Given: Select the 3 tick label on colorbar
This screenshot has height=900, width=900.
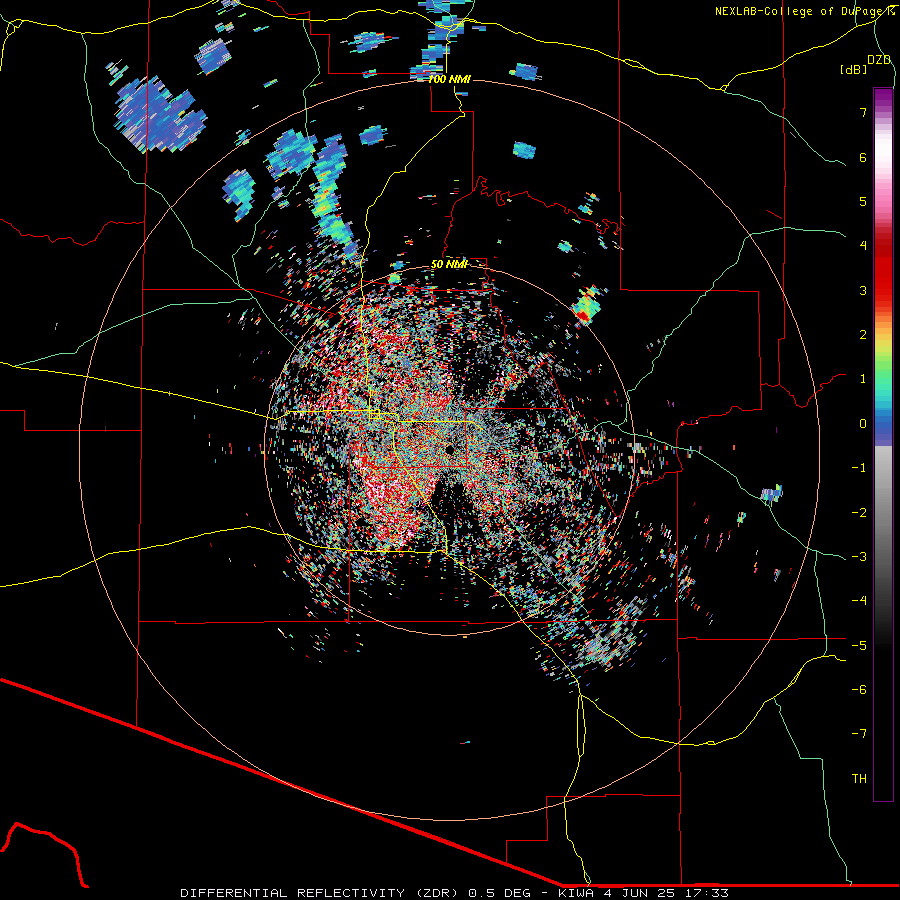Looking at the screenshot, I should (863, 290).
